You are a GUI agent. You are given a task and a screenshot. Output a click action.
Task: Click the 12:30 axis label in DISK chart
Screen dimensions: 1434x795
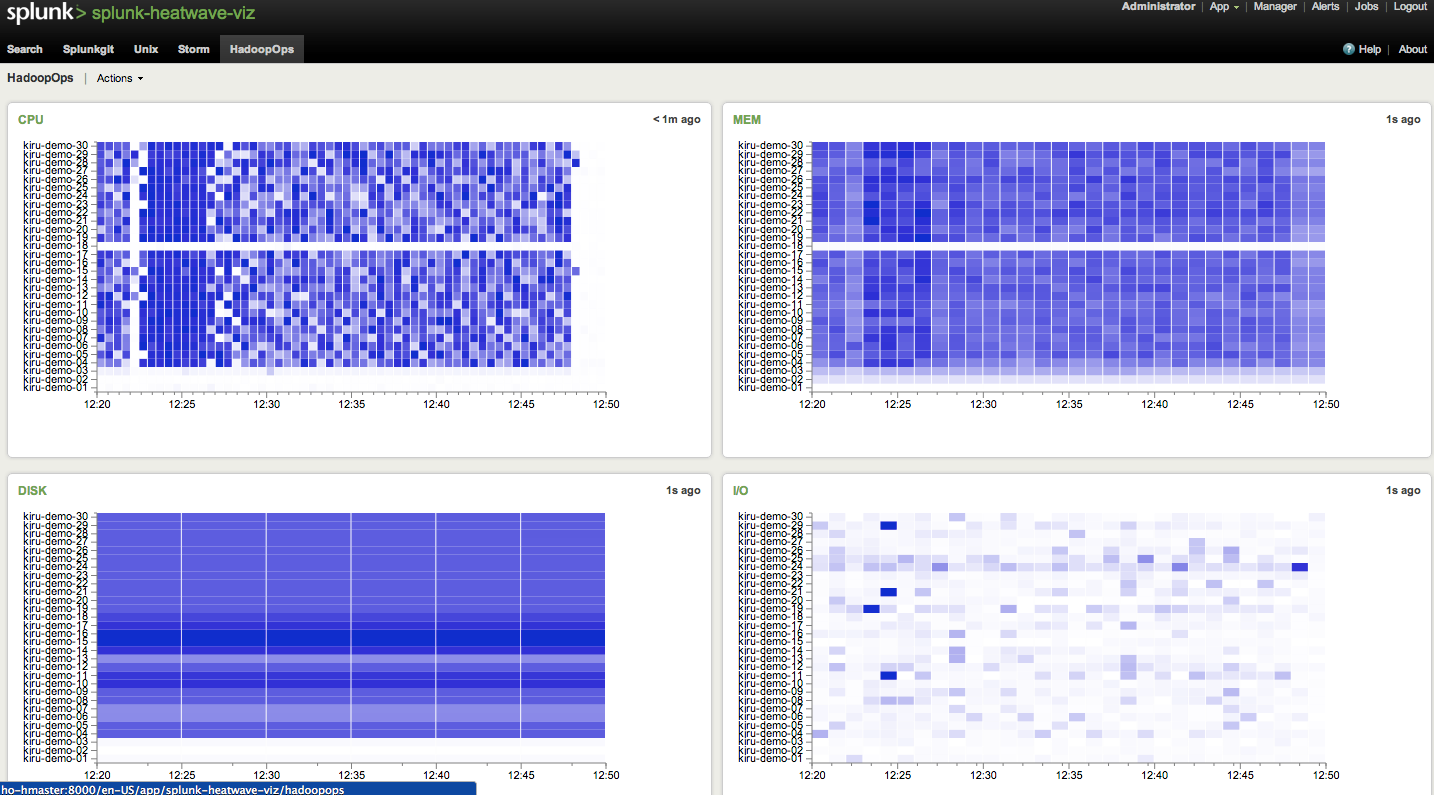[x=267, y=775]
